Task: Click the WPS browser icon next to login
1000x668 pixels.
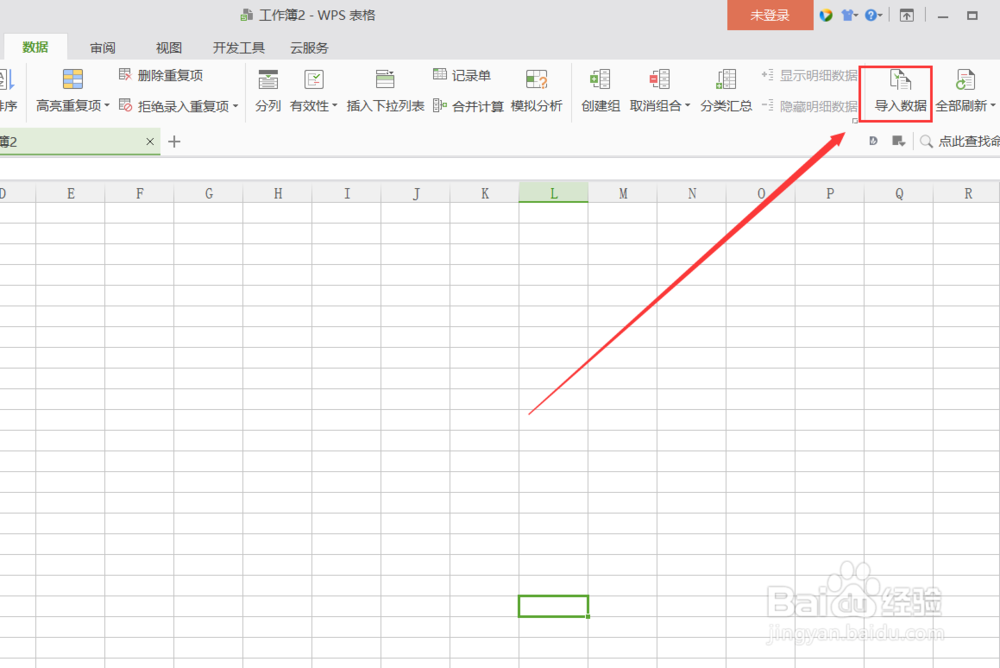Action: point(826,15)
